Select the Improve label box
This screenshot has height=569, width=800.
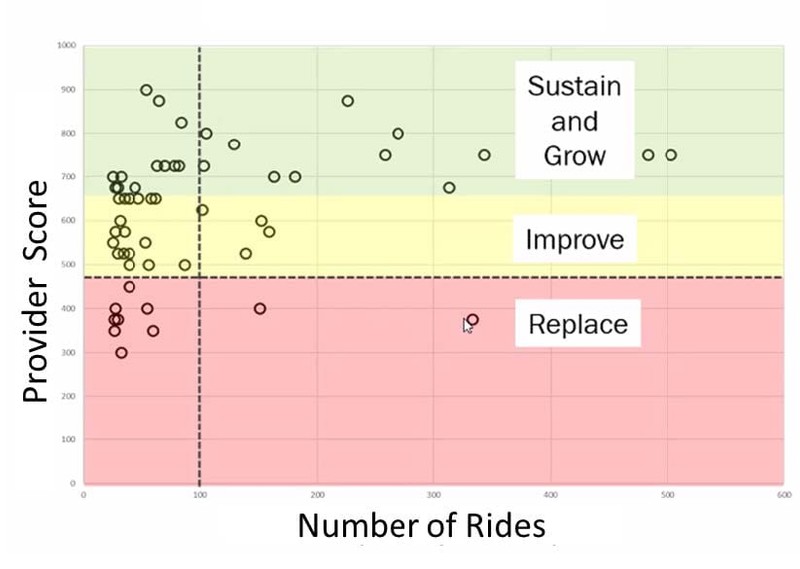(575, 239)
